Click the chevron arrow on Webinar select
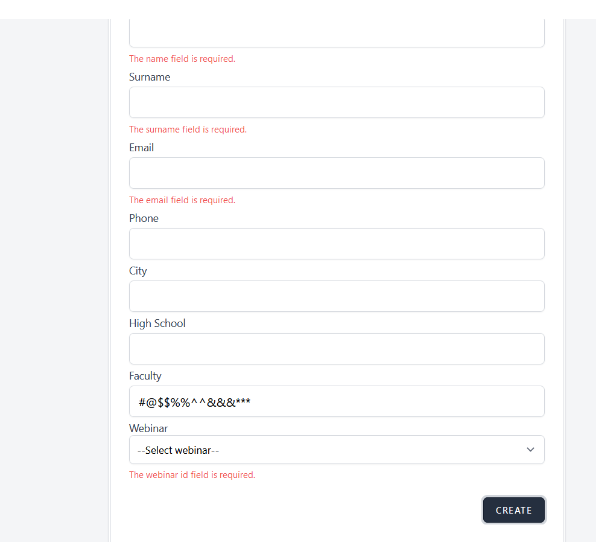The width and height of the screenshot is (600, 543). pyautogui.click(x=530, y=450)
